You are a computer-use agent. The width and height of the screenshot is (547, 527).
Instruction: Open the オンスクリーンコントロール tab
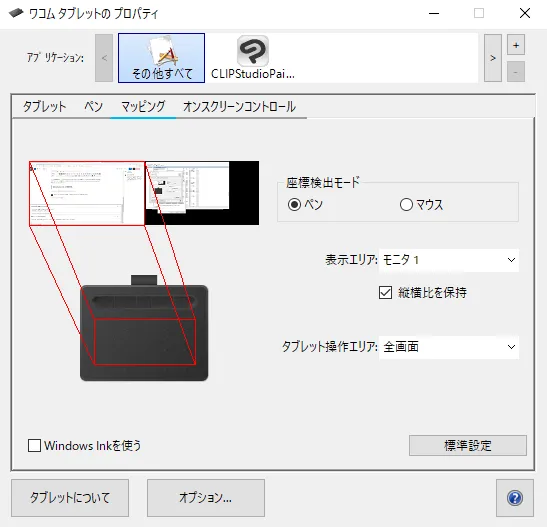pos(239,106)
